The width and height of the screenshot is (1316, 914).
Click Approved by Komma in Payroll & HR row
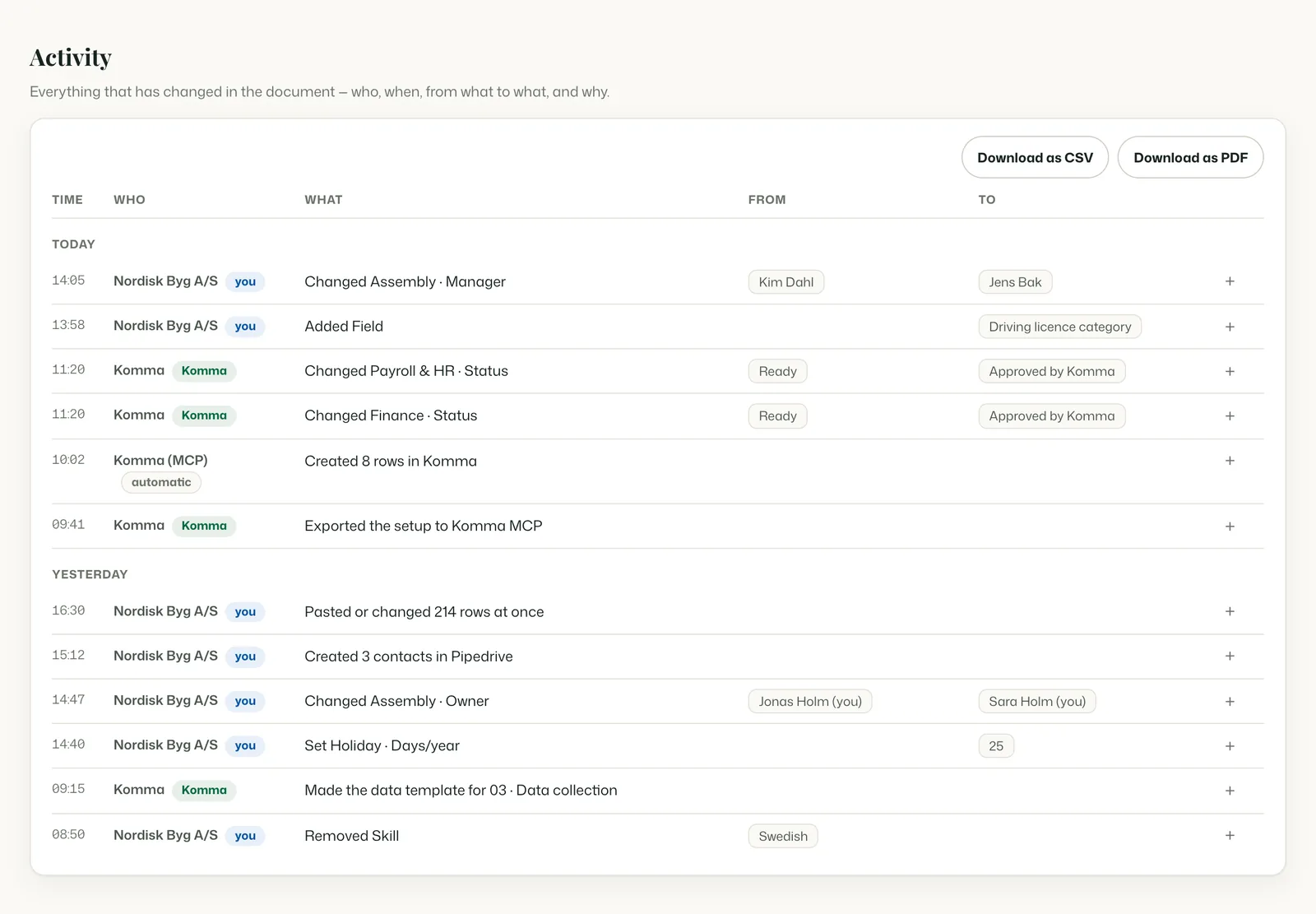[x=1051, y=371]
